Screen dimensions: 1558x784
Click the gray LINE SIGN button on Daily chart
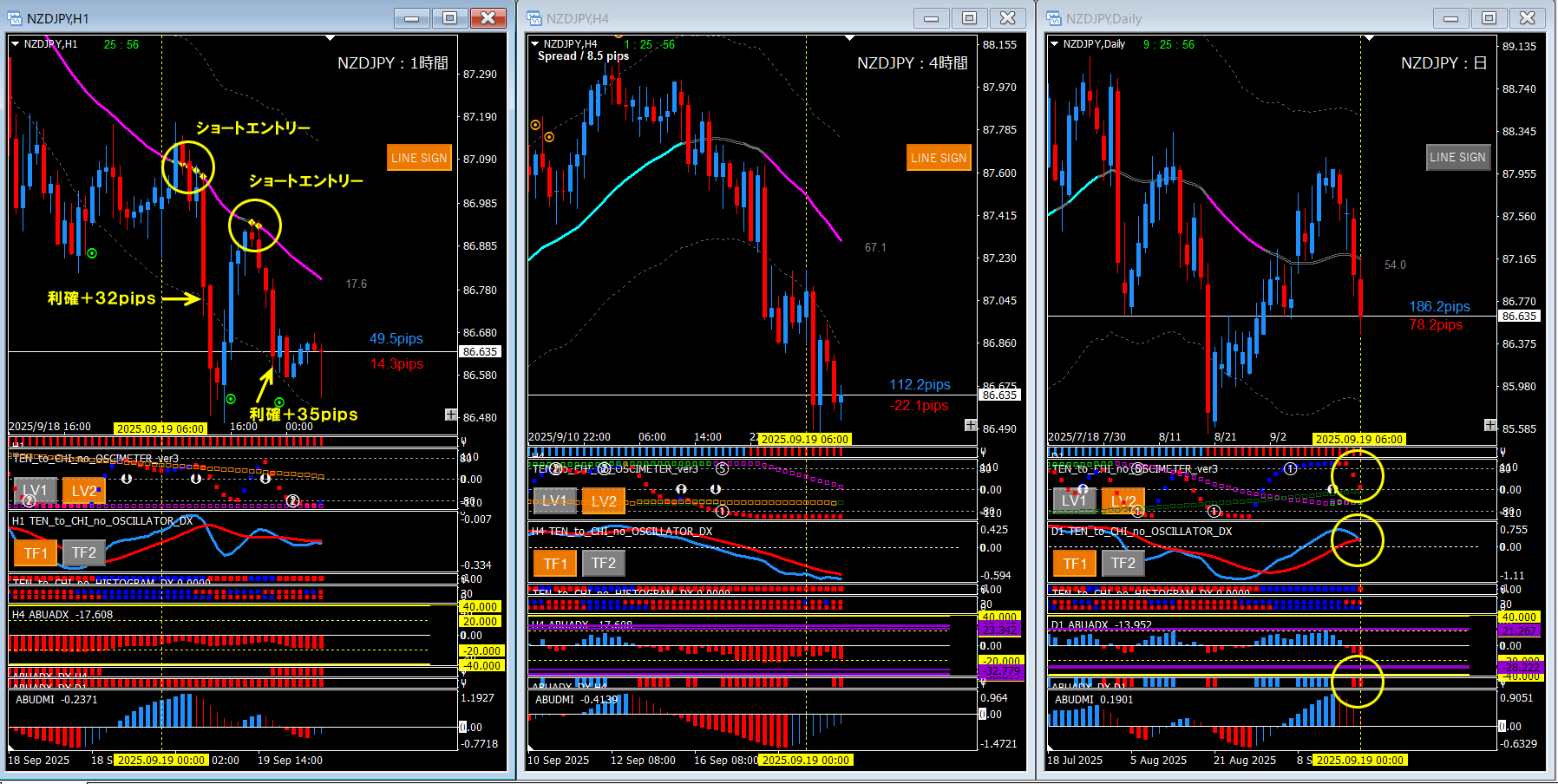(1457, 157)
